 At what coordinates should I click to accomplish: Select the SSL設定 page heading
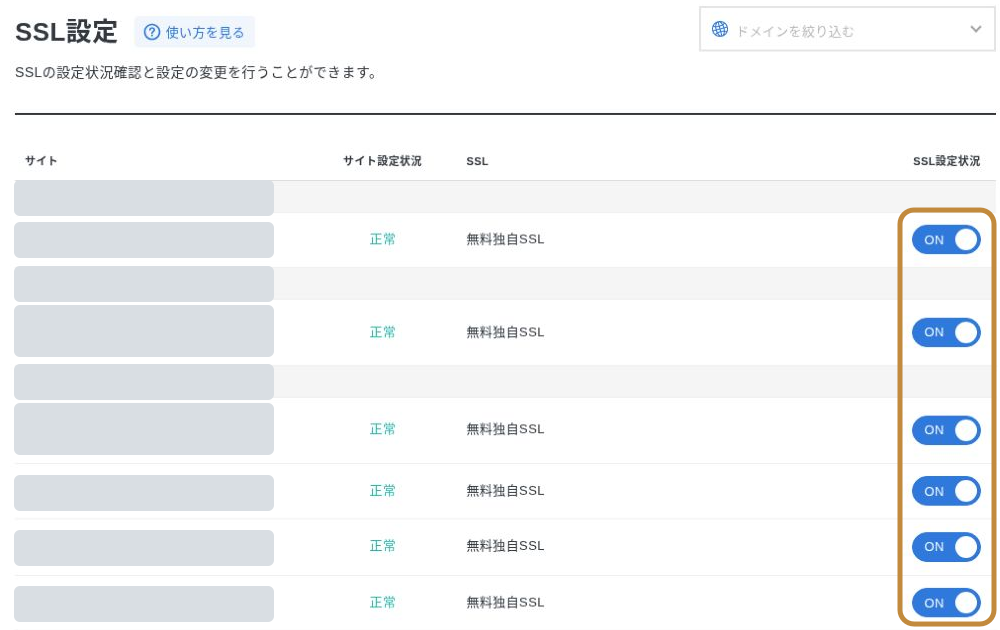click(66, 32)
